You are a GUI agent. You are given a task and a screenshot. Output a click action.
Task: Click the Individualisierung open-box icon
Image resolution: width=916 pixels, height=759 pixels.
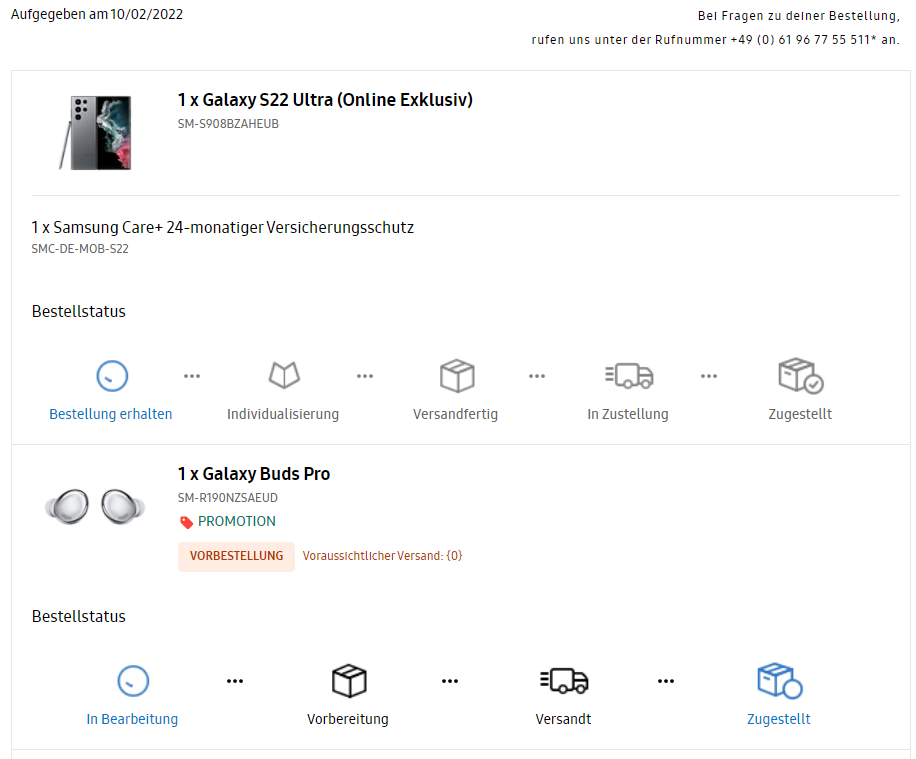coord(284,375)
